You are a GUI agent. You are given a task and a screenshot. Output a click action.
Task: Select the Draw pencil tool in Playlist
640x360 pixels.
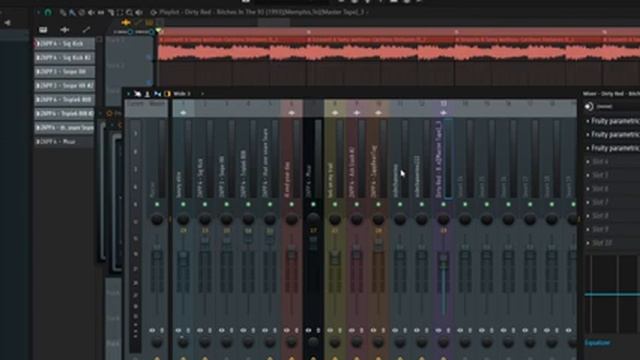[62, 13]
